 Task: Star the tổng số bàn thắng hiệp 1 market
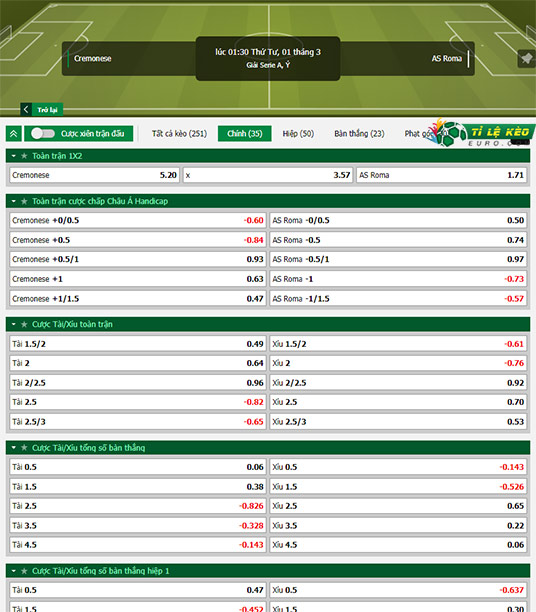(24, 571)
